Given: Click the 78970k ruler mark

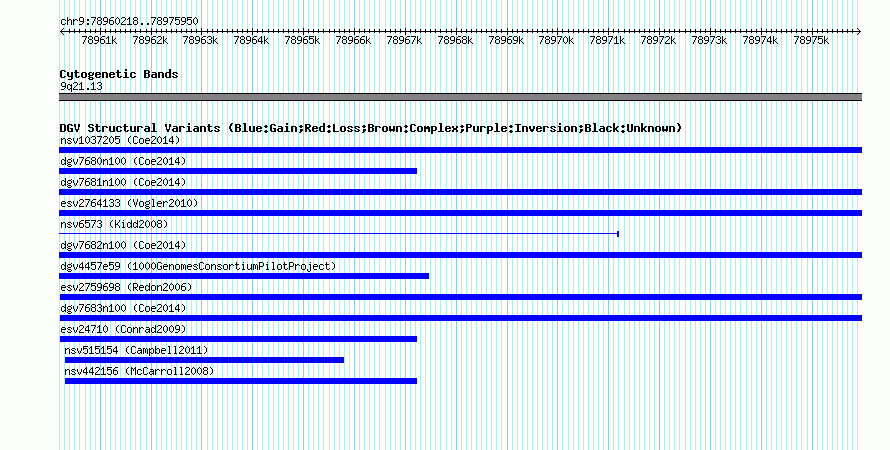Looking at the screenshot, I should point(556,40).
